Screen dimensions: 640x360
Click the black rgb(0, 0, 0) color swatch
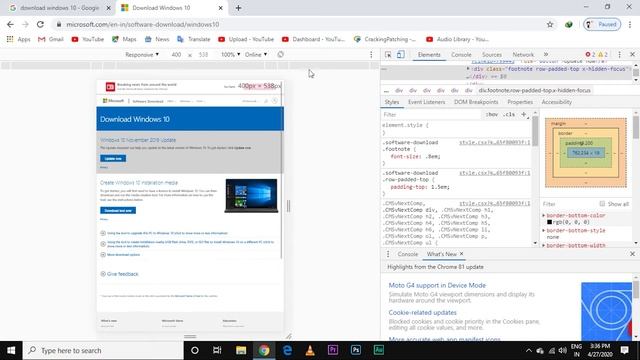pos(549,222)
